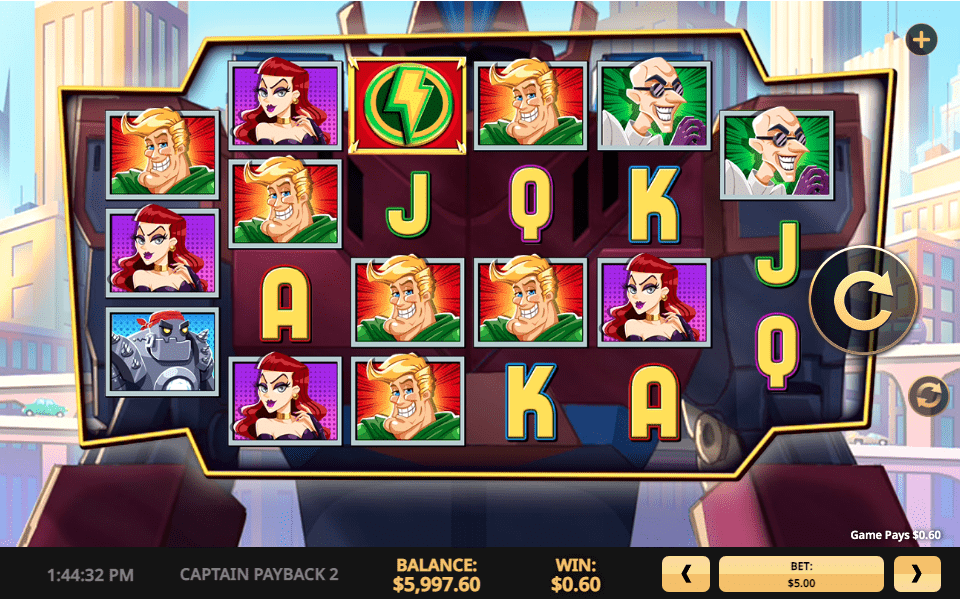Spin the reels with the large arrow button
Screen dimensions: 966x599
(862, 300)
